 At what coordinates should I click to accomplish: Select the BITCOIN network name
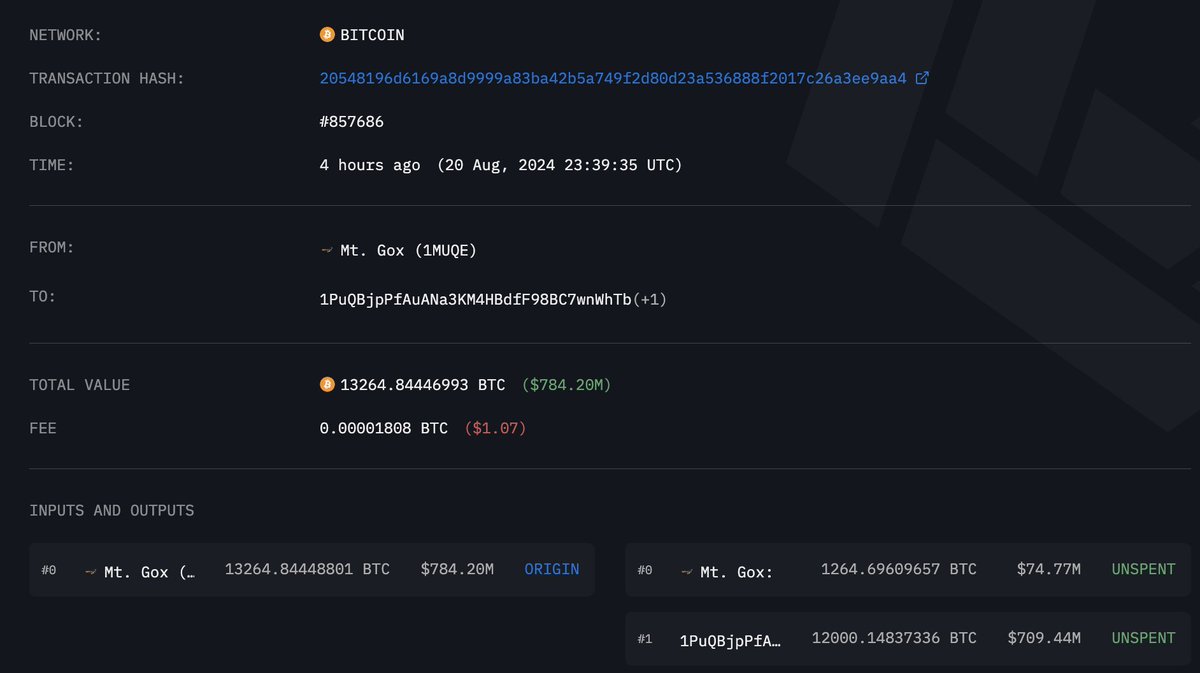point(372,35)
